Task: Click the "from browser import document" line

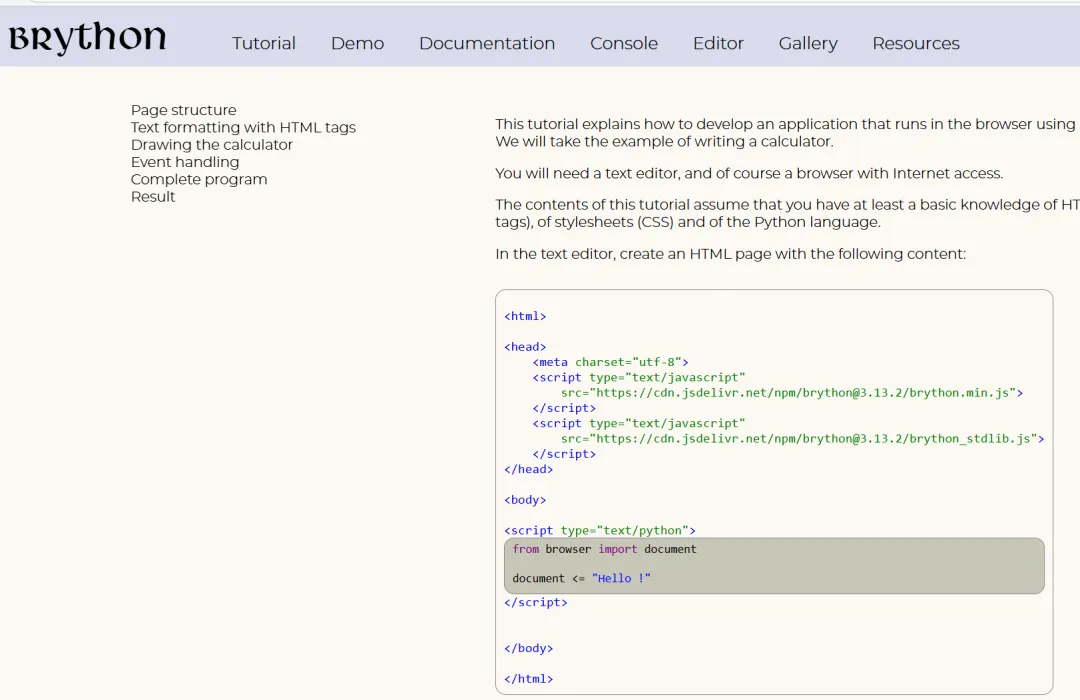Action: click(604, 549)
